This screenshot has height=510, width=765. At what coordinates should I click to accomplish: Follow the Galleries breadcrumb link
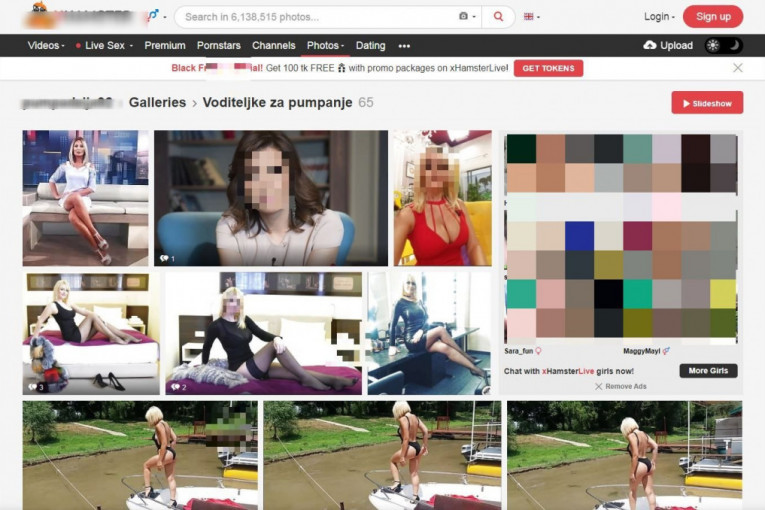157,102
